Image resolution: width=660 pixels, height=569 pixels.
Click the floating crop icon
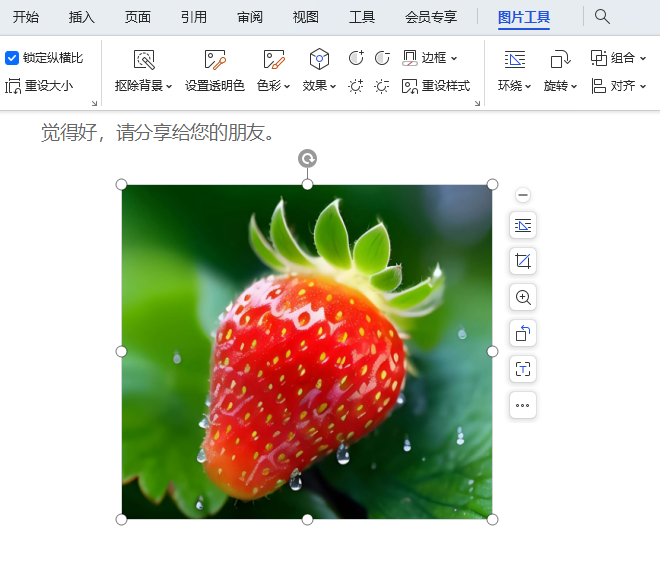point(523,261)
